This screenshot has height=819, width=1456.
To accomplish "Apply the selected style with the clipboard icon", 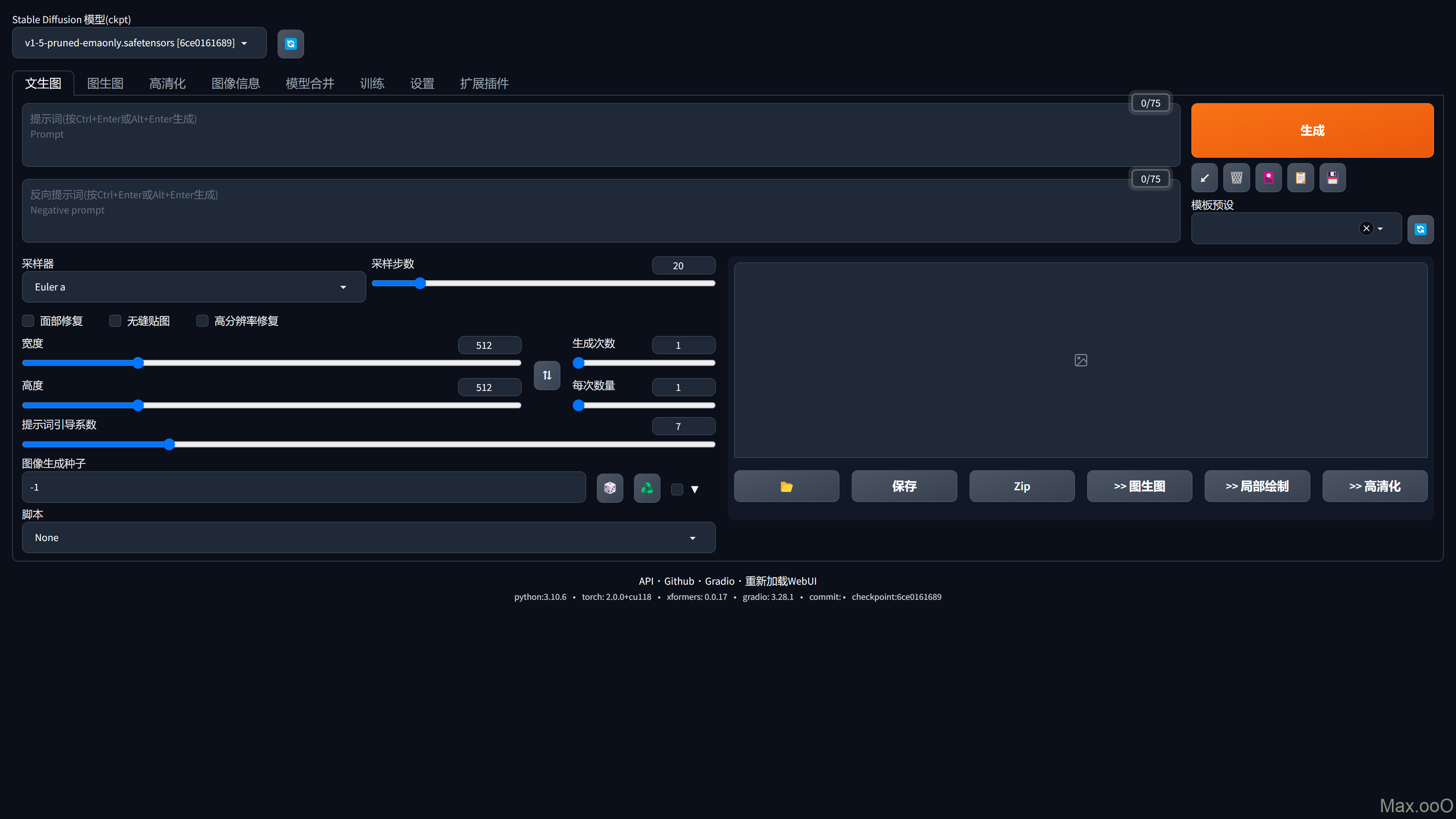I will click(1300, 178).
